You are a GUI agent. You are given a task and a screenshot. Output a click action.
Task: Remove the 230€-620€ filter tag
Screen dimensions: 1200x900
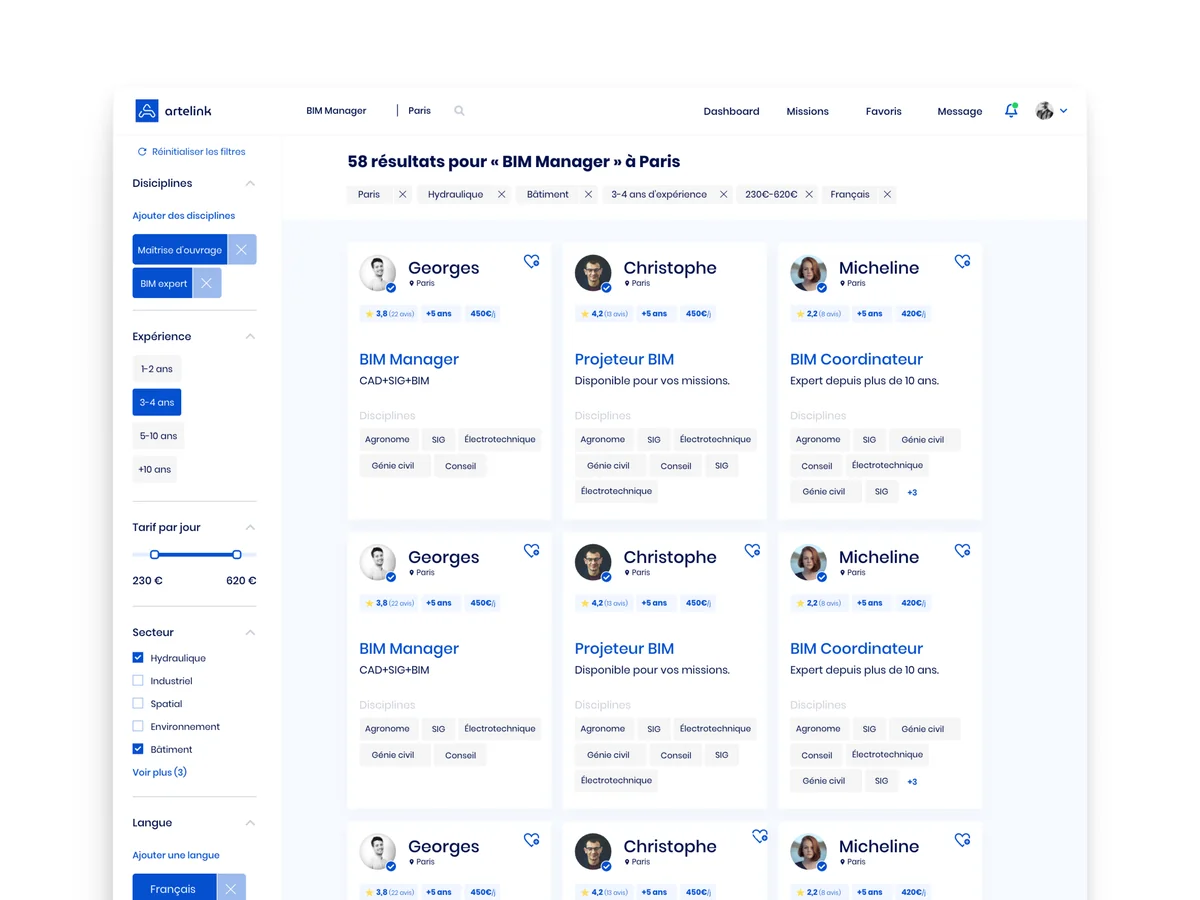[809, 194]
